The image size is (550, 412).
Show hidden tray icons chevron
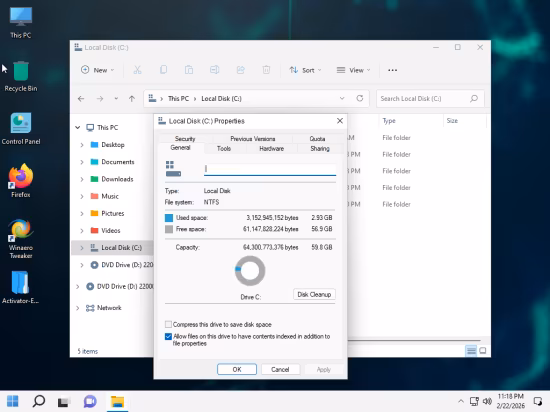[x=461, y=401]
